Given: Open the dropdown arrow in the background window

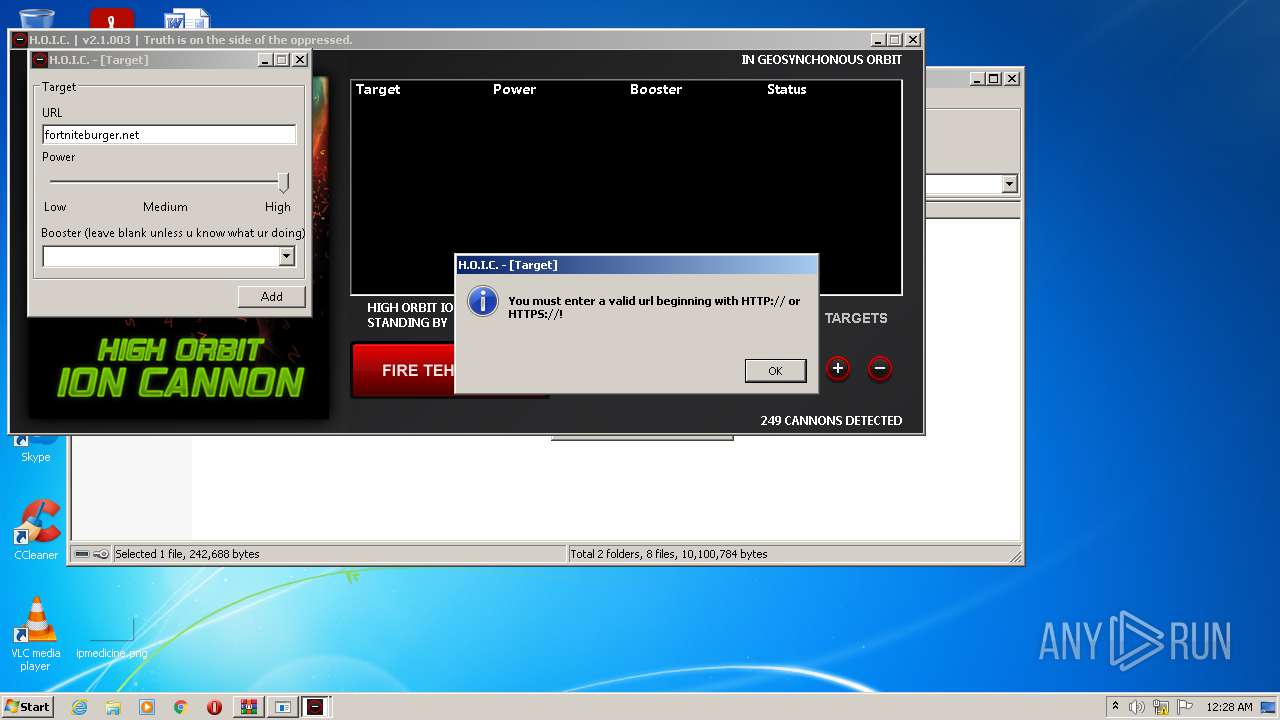Looking at the screenshot, I should pyautogui.click(x=1009, y=184).
